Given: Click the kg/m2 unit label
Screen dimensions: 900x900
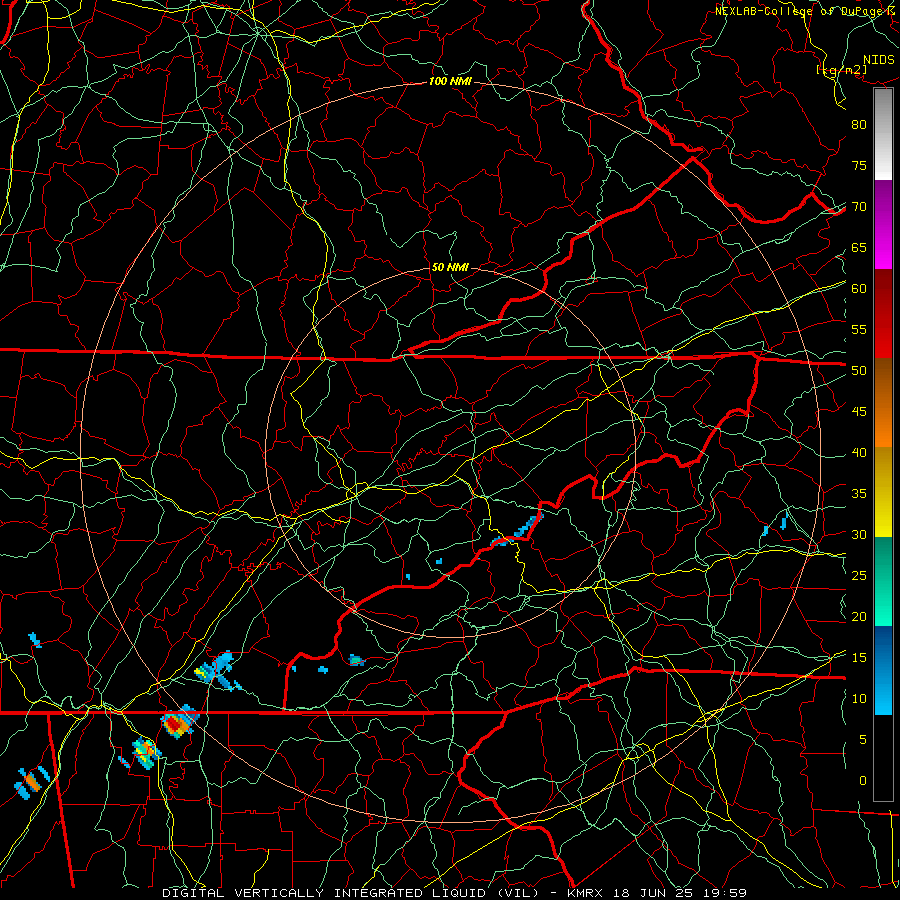Looking at the screenshot, I should point(841,70).
